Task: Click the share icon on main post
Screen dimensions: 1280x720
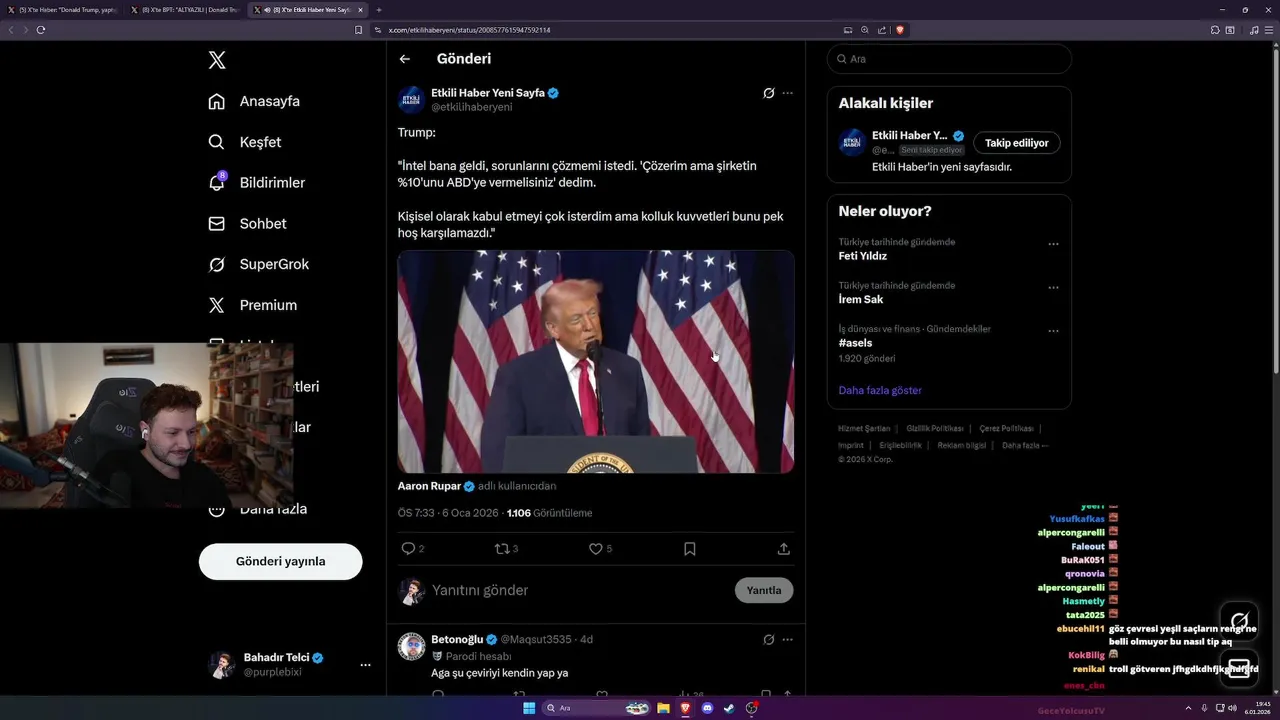Action: coord(784,549)
